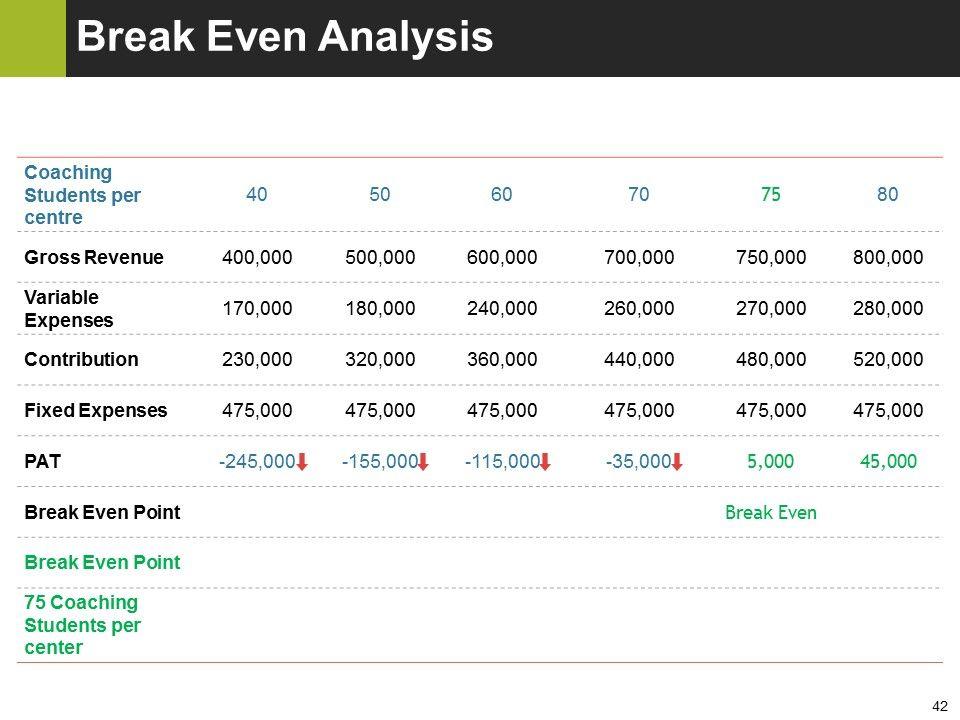Click the red down arrow beside -35,000
The width and height of the screenshot is (960, 720).
click(x=677, y=462)
